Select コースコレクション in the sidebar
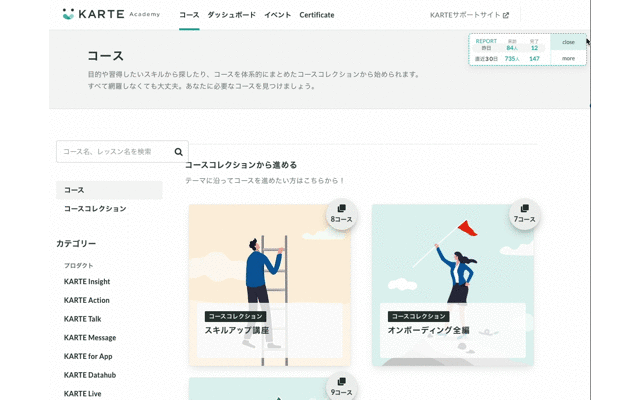Image resolution: width=640 pixels, height=400 pixels. pyautogui.click(x=95, y=209)
